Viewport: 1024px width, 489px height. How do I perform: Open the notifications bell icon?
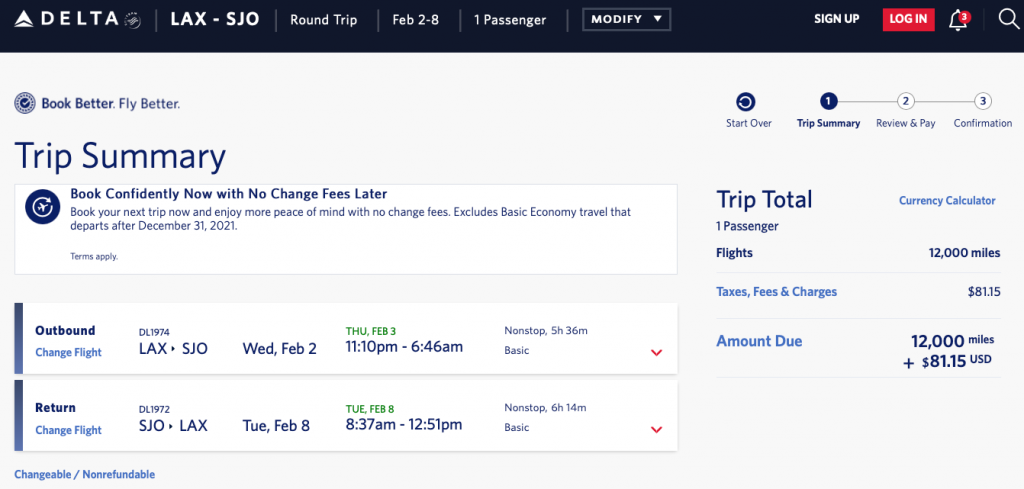click(x=958, y=19)
